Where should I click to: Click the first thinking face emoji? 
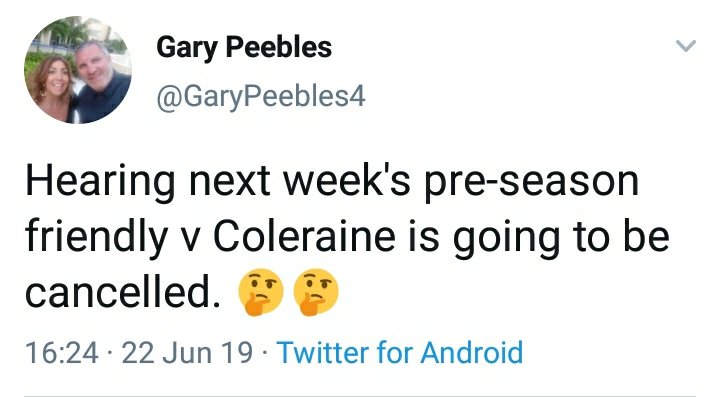pos(260,292)
